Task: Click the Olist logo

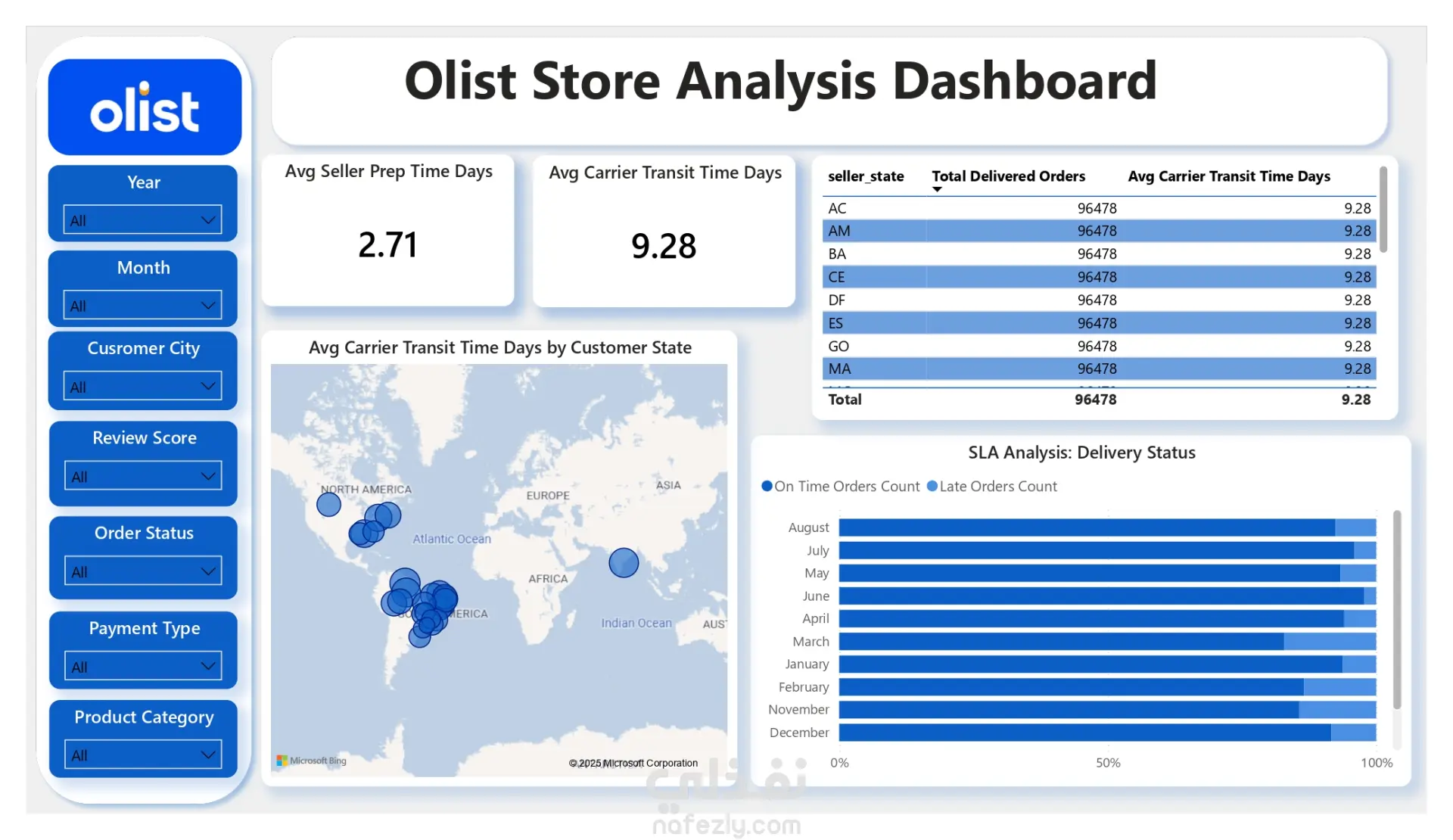Action: (145, 107)
